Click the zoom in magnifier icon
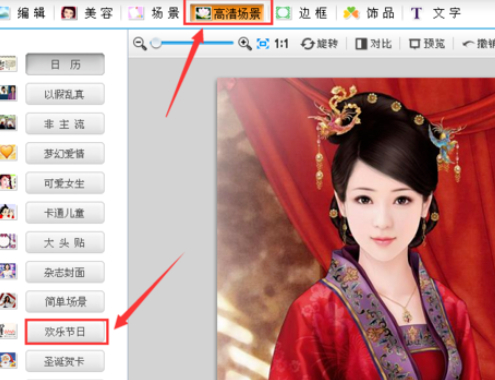495x380 pixels. point(244,44)
